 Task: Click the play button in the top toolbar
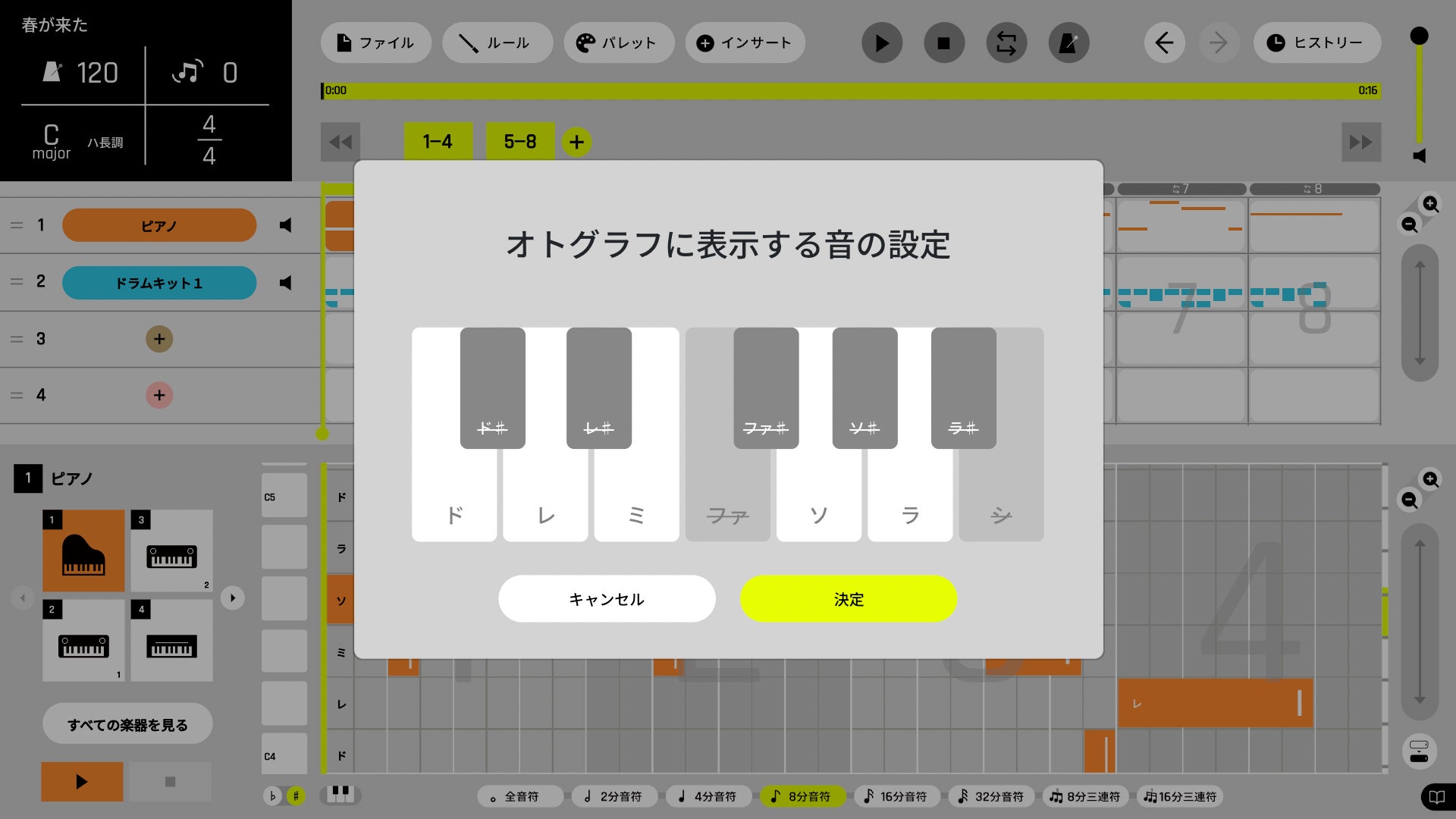coord(881,43)
